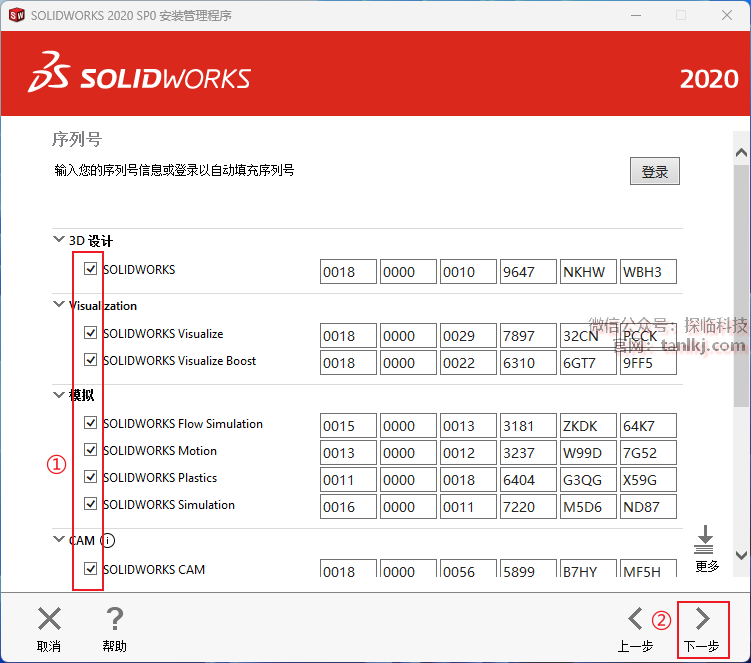Click the CAM info circle icon

tap(108, 541)
